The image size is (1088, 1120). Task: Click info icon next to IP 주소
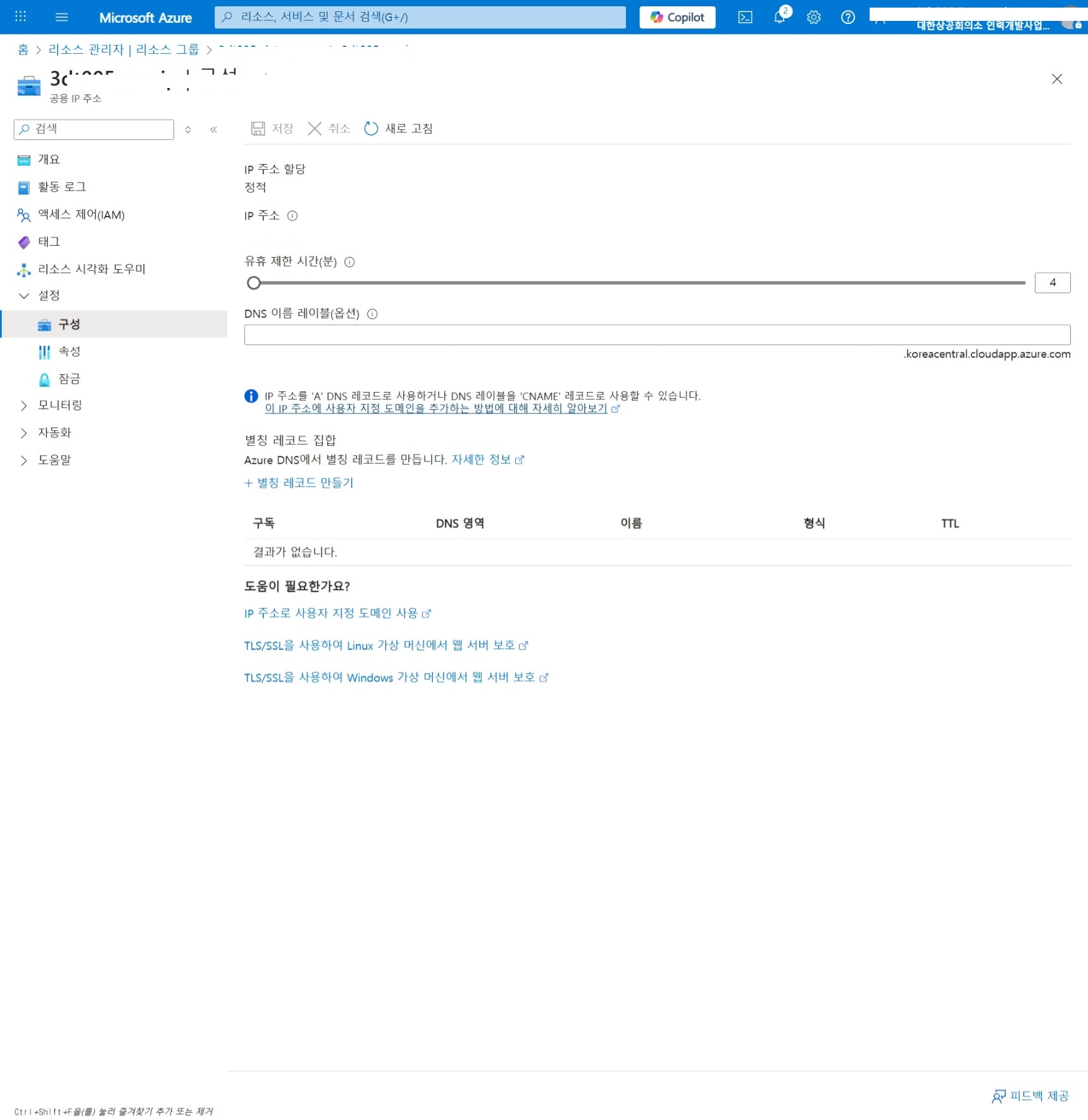(x=292, y=216)
